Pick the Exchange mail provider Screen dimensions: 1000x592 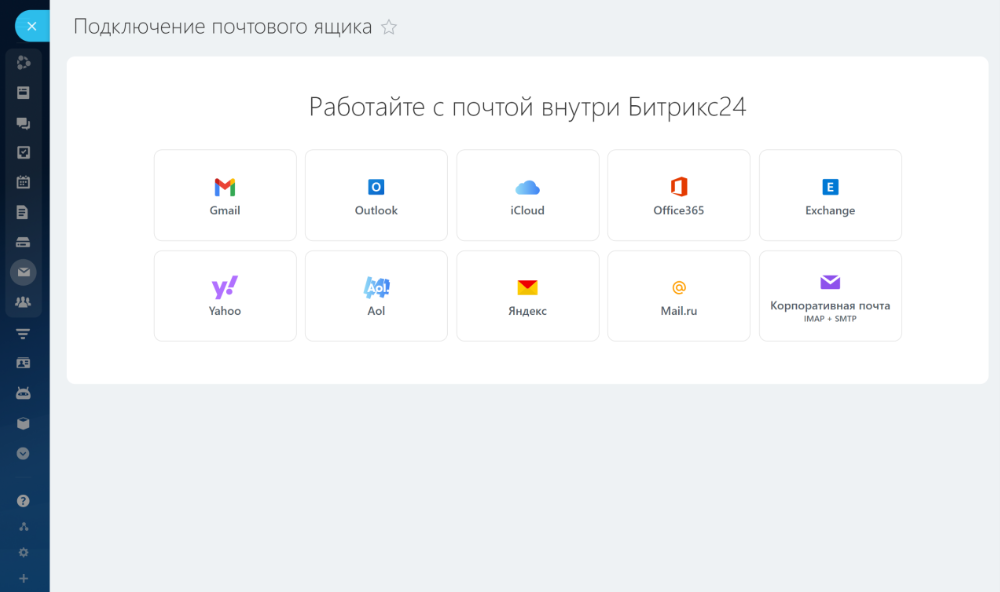(830, 195)
